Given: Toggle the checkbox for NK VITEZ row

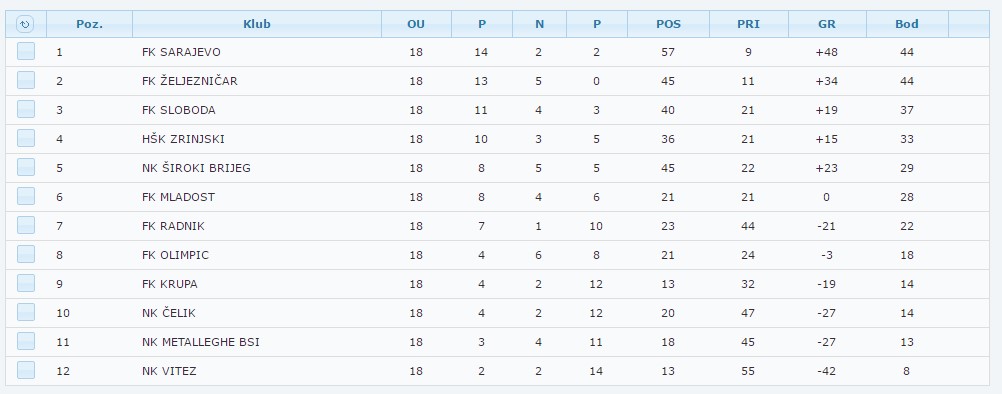Looking at the screenshot, I should click(x=26, y=370).
